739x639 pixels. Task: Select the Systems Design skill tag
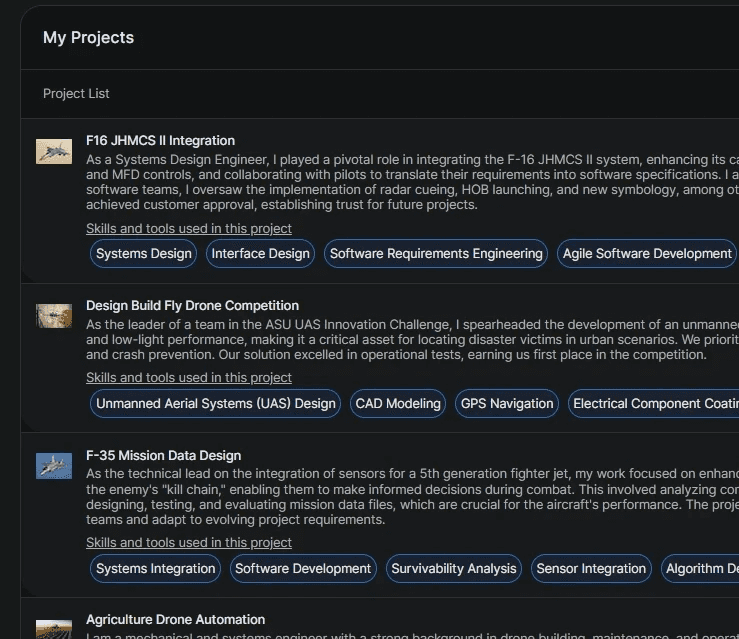tap(144, 254)
